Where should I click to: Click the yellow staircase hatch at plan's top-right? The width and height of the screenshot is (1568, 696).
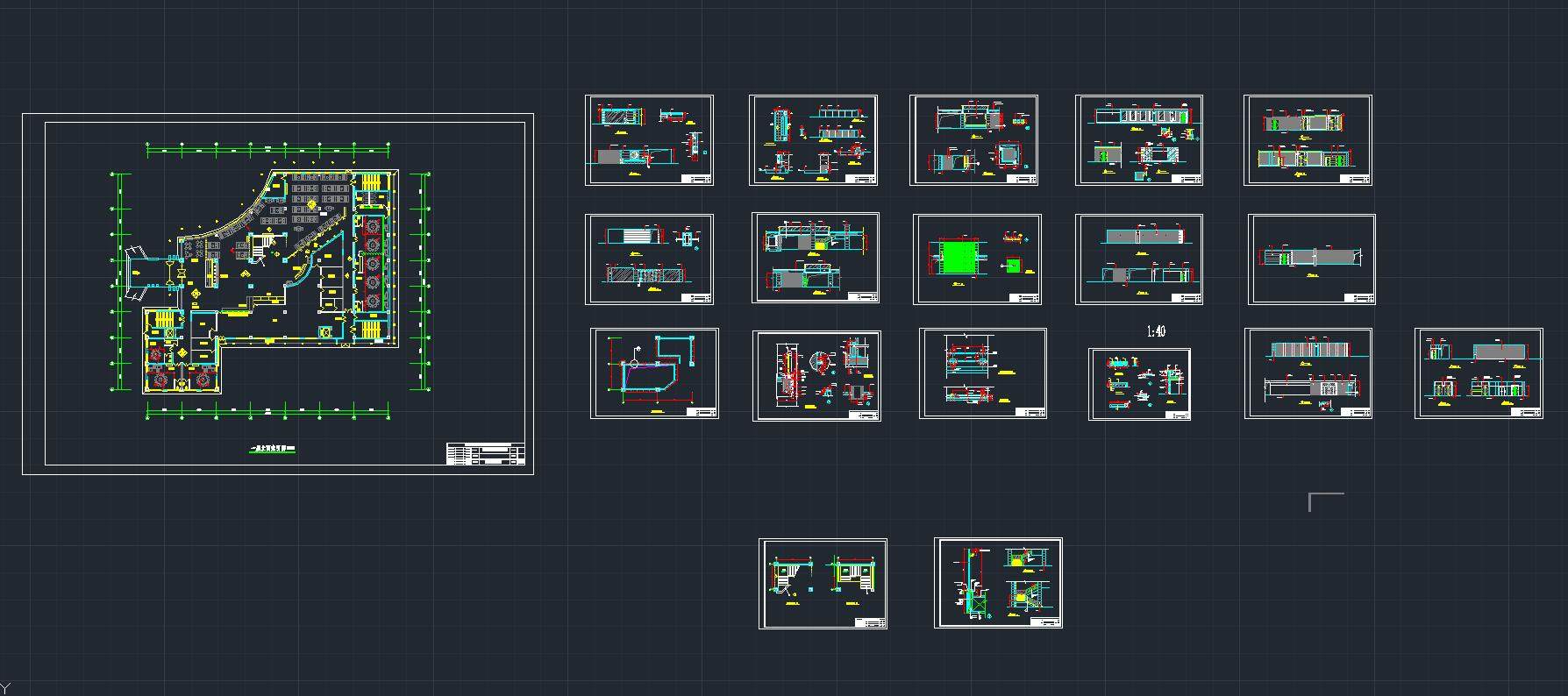372,181
